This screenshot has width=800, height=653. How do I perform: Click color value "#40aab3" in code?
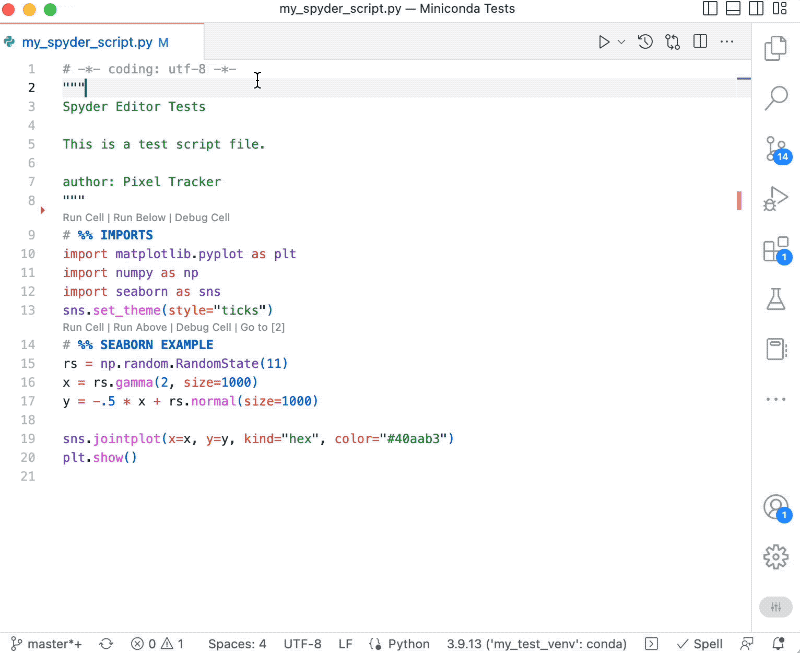tap(413, 439)
